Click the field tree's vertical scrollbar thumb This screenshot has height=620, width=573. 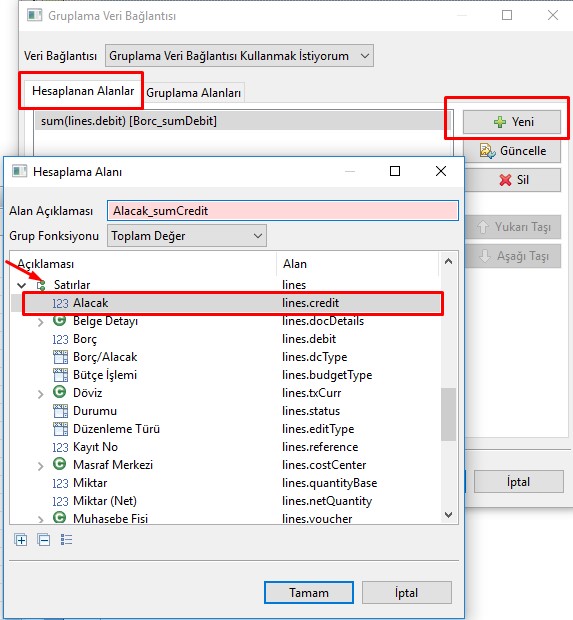pos(448,414)
